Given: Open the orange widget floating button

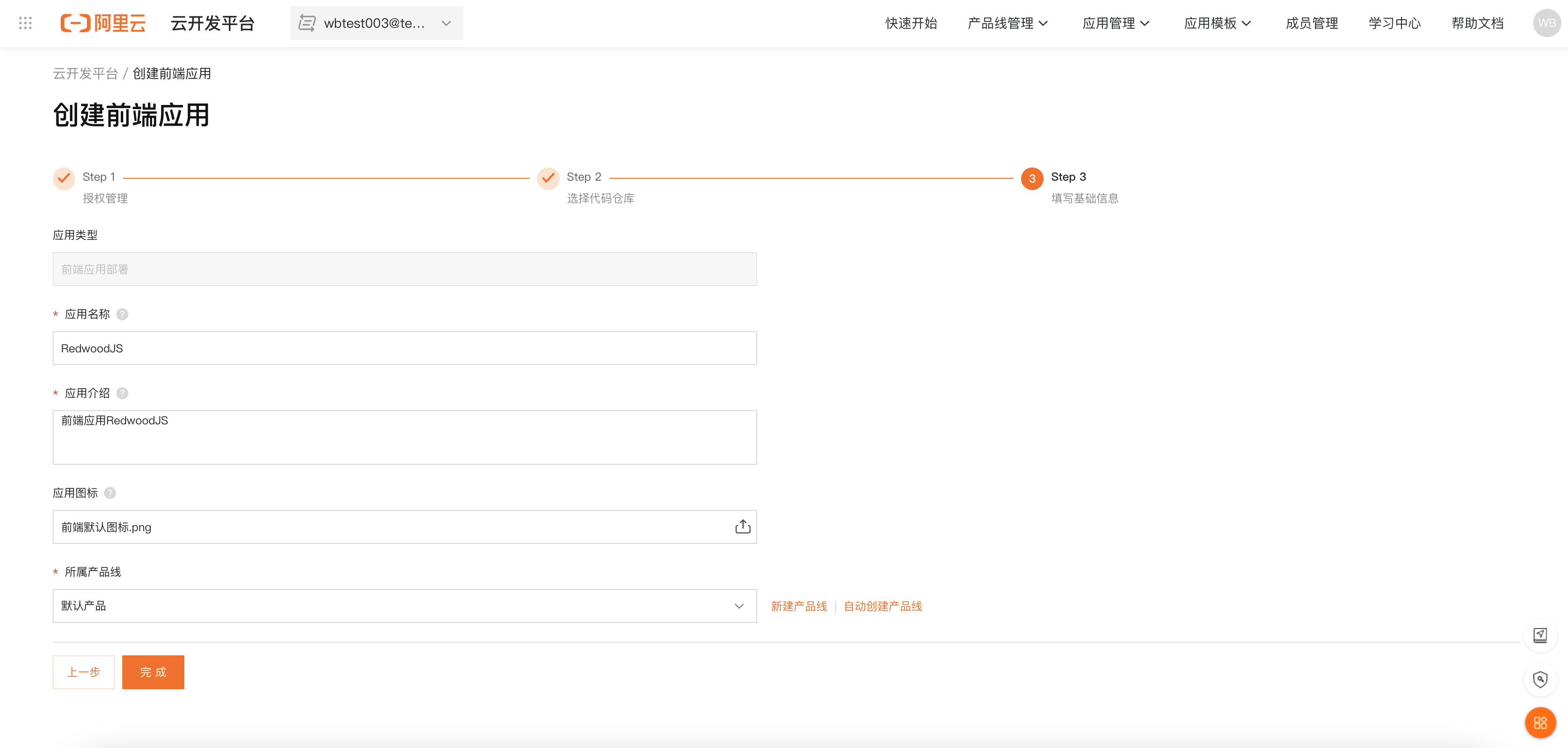Looking at the screenshot, I should [1541, 723].
